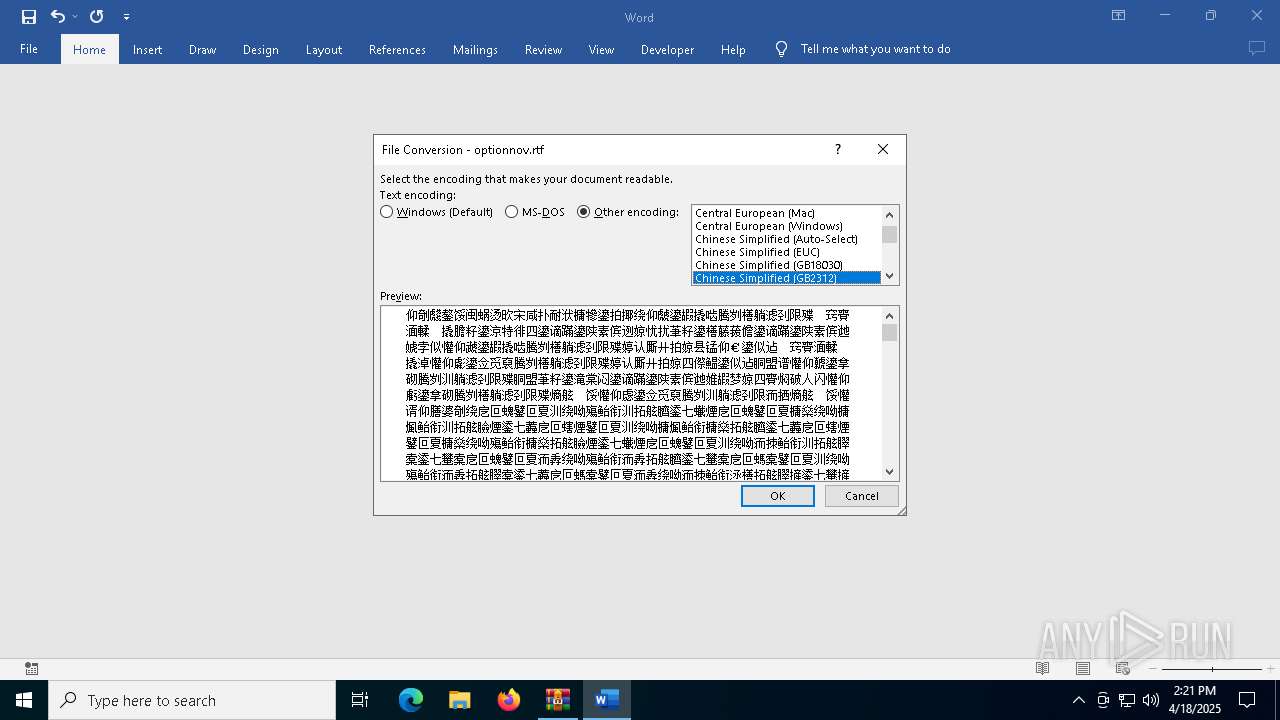Image resolution: width=1280 pixels, height=720 pixels.
Task: Click encoding list scroll down arrow
Action: [x=889, y=277]
